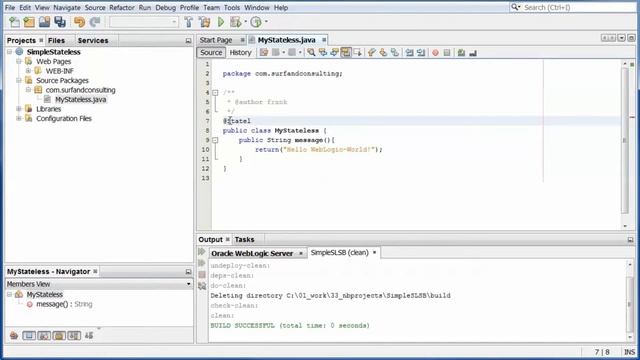Screen dimensions: 640x360
Task: Expand the Configuration Files node
Action: tap(19, 118)
